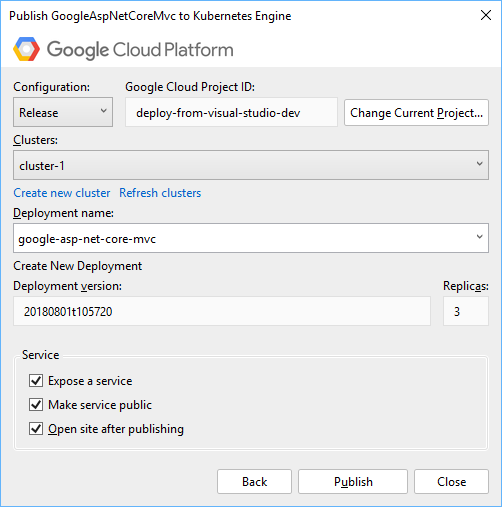502x507 pixels.
Task: Click the Service group label
Action: [x=41, y=355]
